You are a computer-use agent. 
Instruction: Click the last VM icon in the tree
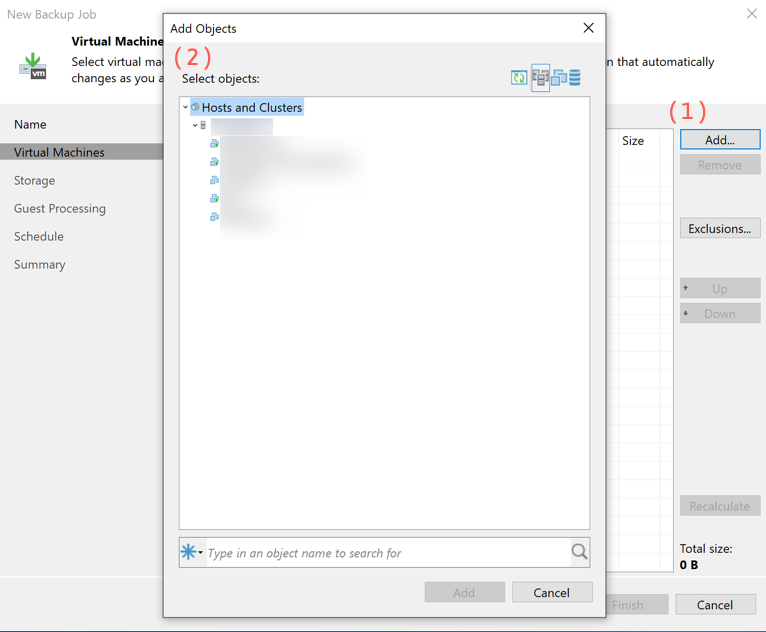[214, 217]
